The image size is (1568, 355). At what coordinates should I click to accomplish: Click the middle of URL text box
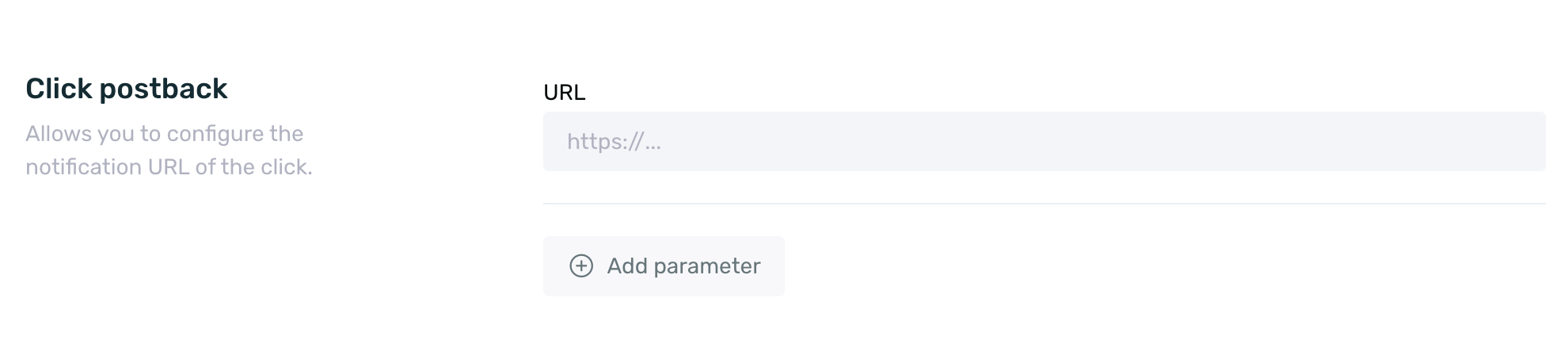(x=1044, y=142)
